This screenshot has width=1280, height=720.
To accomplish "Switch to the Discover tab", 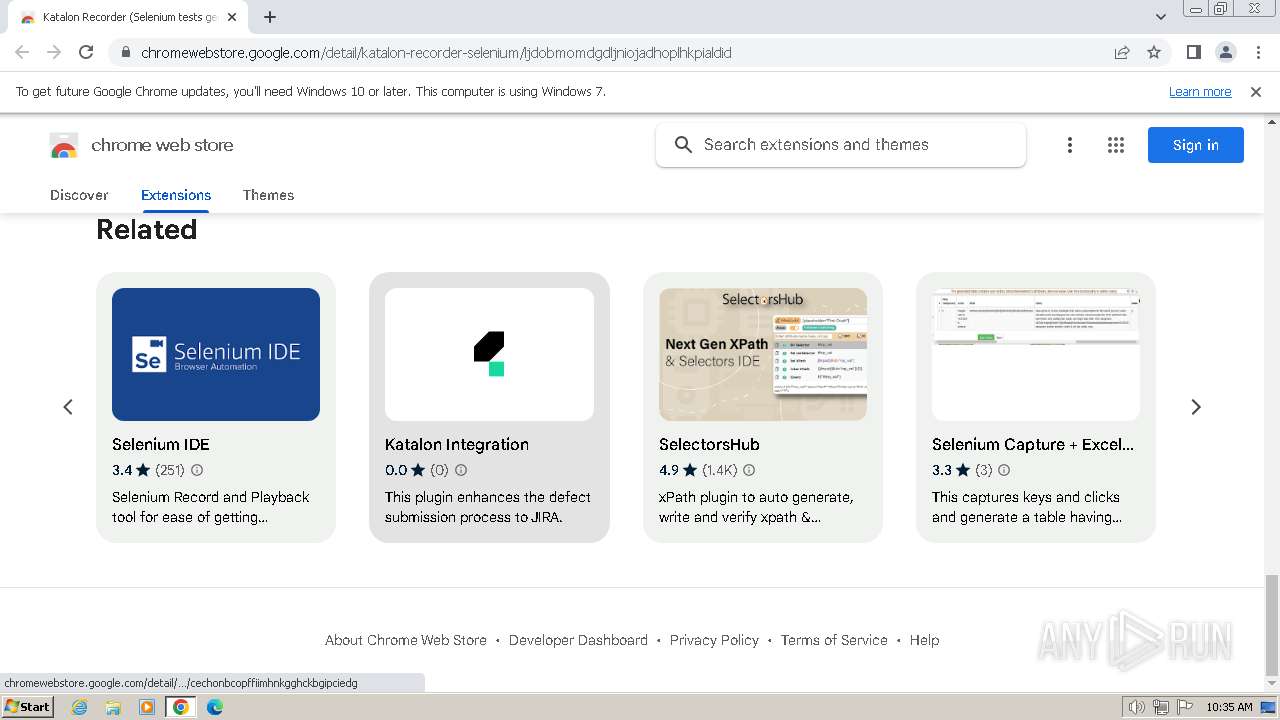I will pyautogui.click(x=79, y=195).
